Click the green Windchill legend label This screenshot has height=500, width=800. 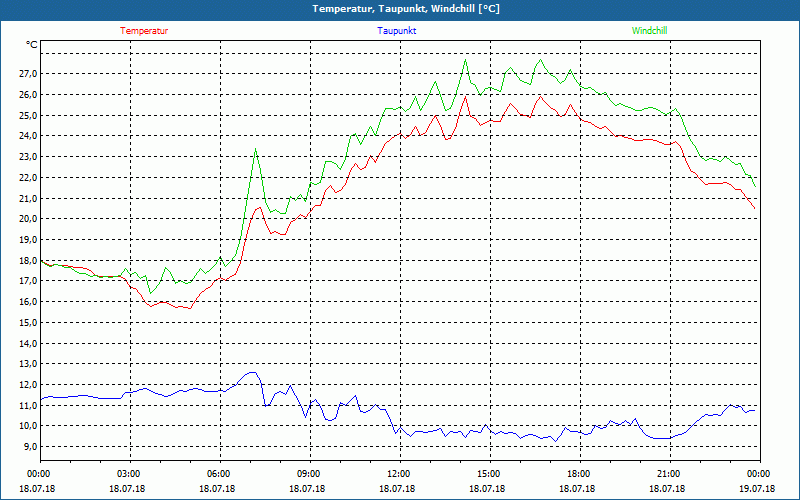(649, 31)
